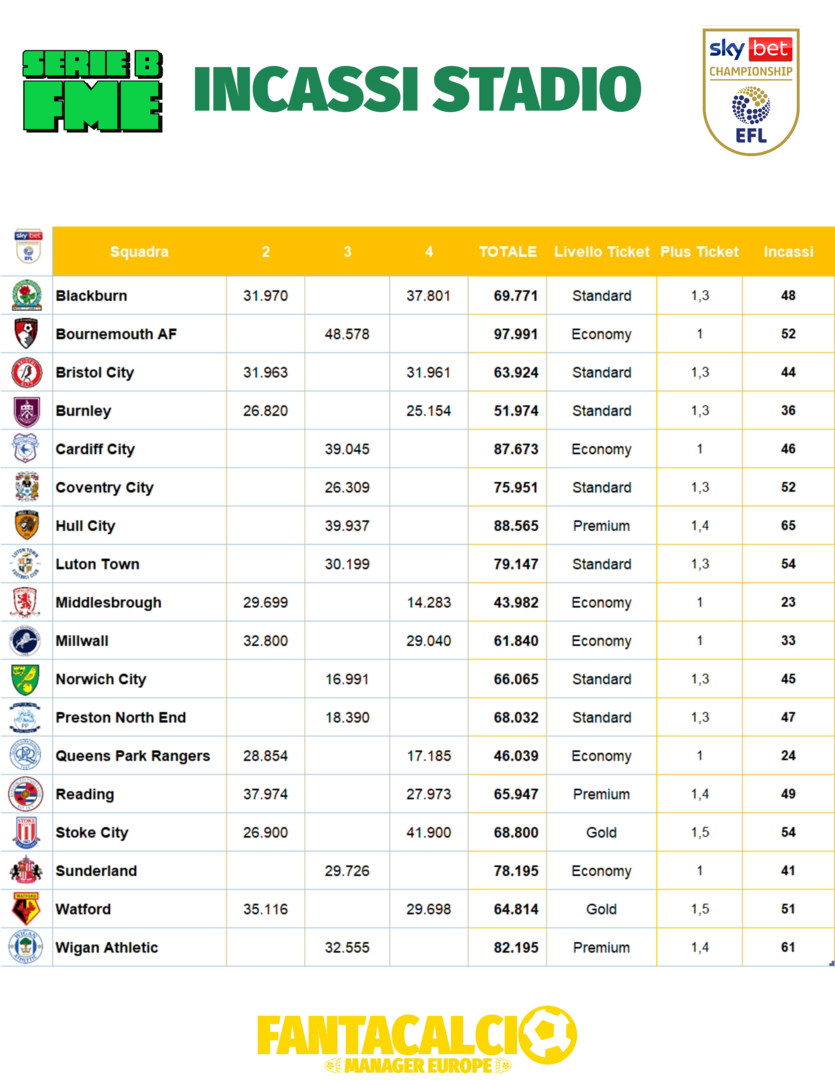Click the Livello Ticket column header
835x1080 pixels.
point(601,252)
